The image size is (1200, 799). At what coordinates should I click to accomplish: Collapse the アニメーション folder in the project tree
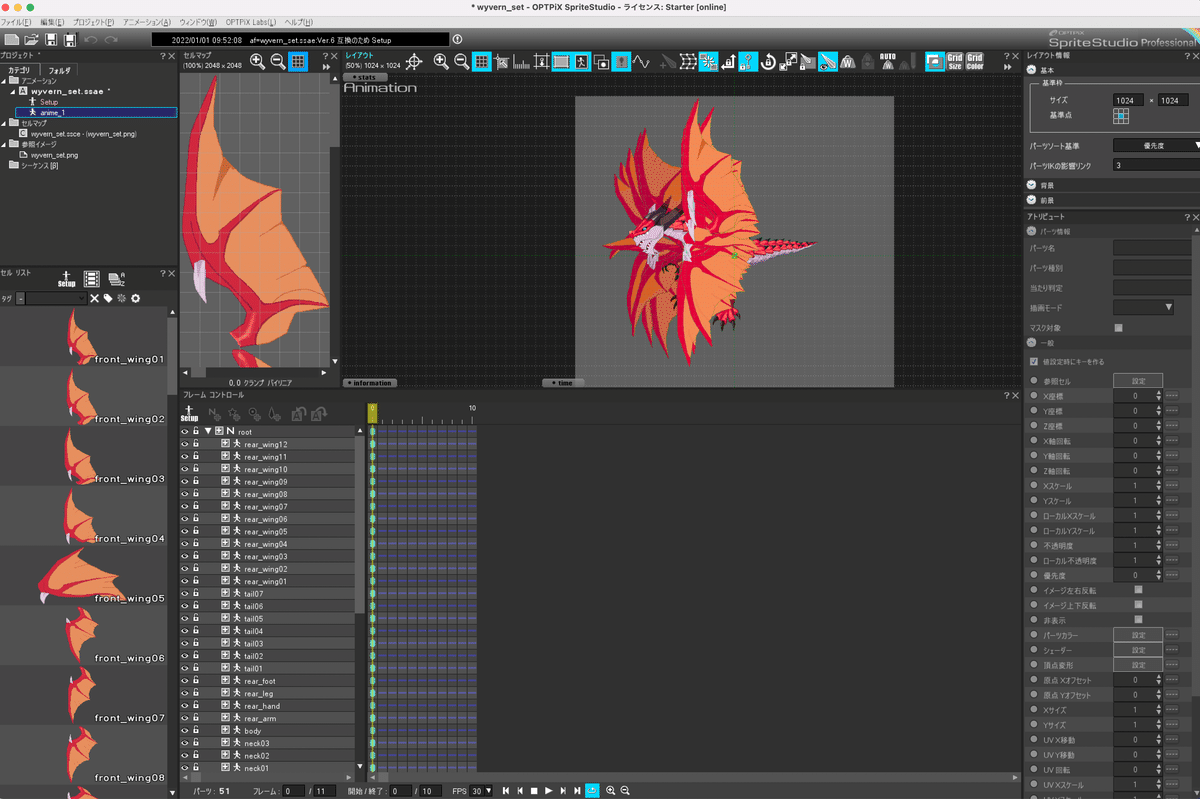pyautogui.click(x=4, y=81)
